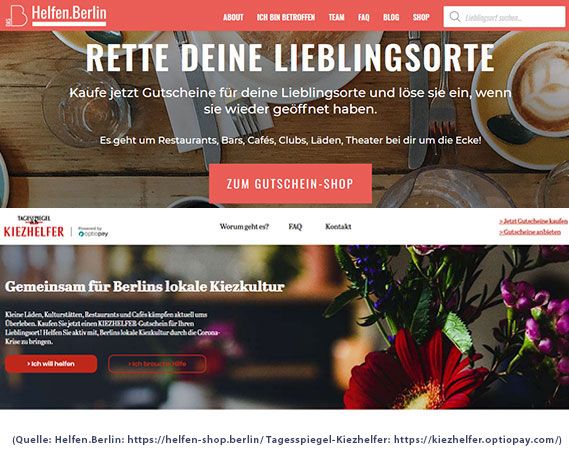This screenshot has width=569, height=455.
Task: Follow Jetzt Gutscheine kaufen link
Action: coord(533,221)
